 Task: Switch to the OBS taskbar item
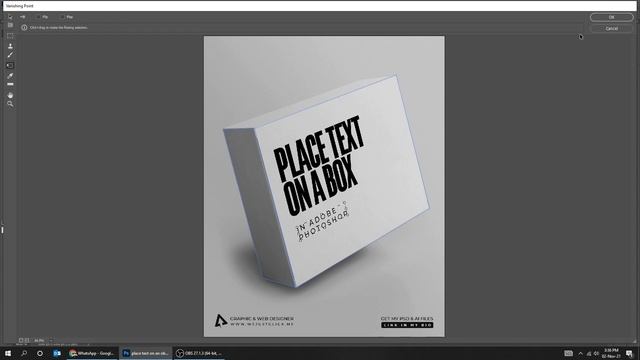200,353
